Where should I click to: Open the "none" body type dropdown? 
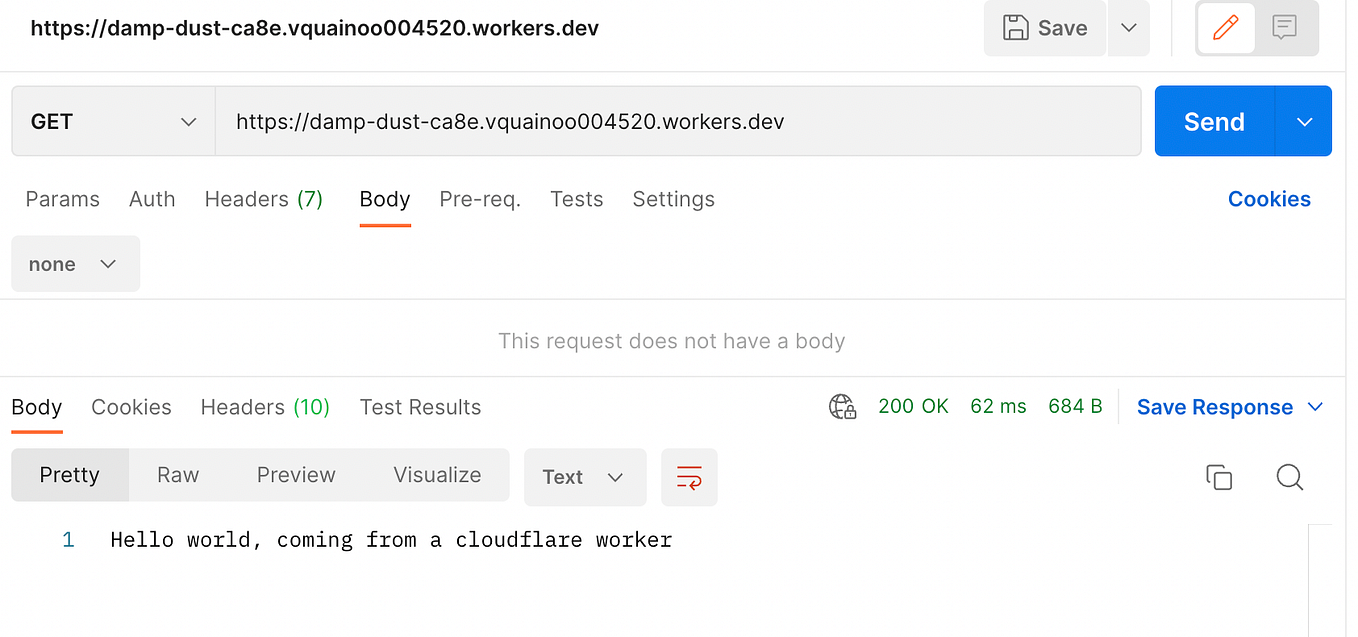[x=75, y=263]
